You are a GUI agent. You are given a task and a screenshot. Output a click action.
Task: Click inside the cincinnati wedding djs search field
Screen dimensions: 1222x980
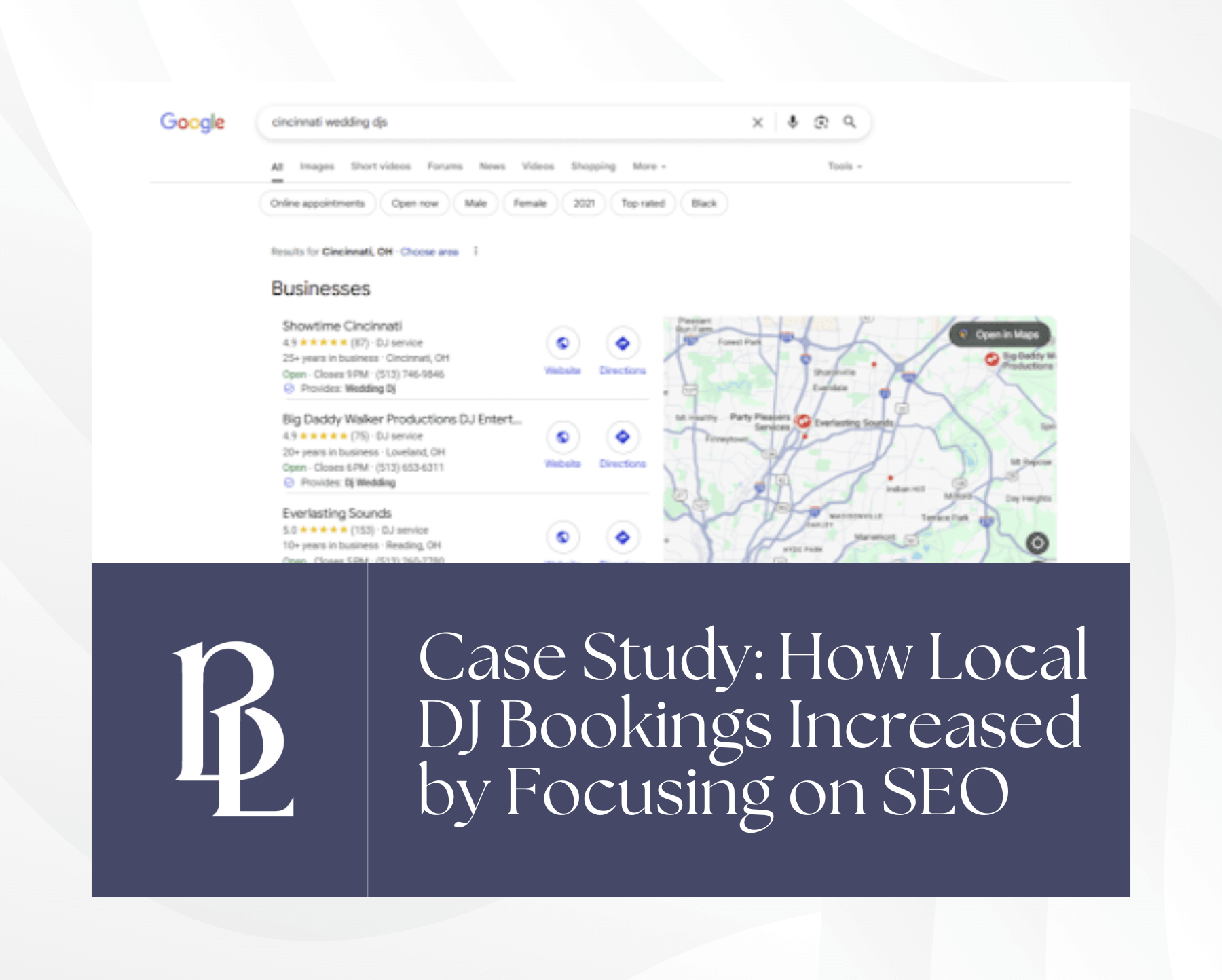click(x=502, y=122)
